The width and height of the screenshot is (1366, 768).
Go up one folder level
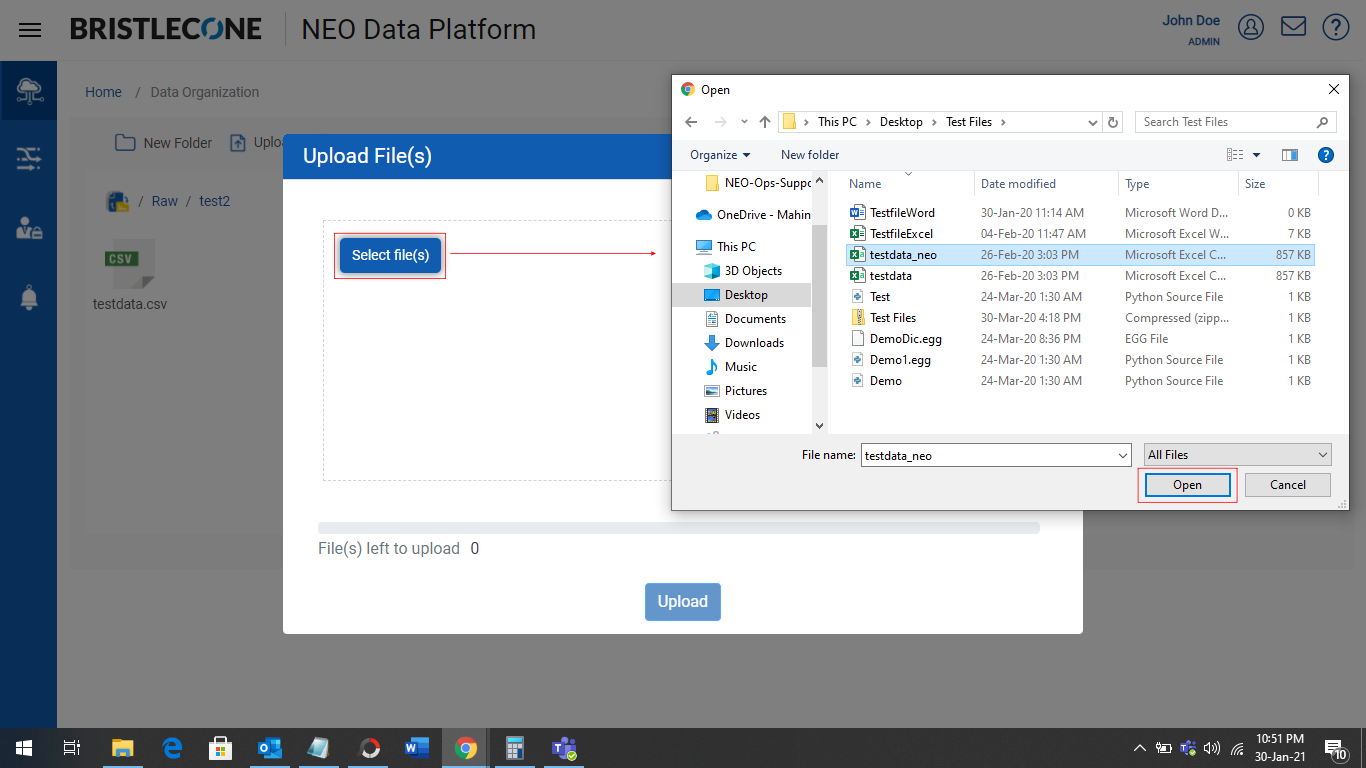coord(765,122)
